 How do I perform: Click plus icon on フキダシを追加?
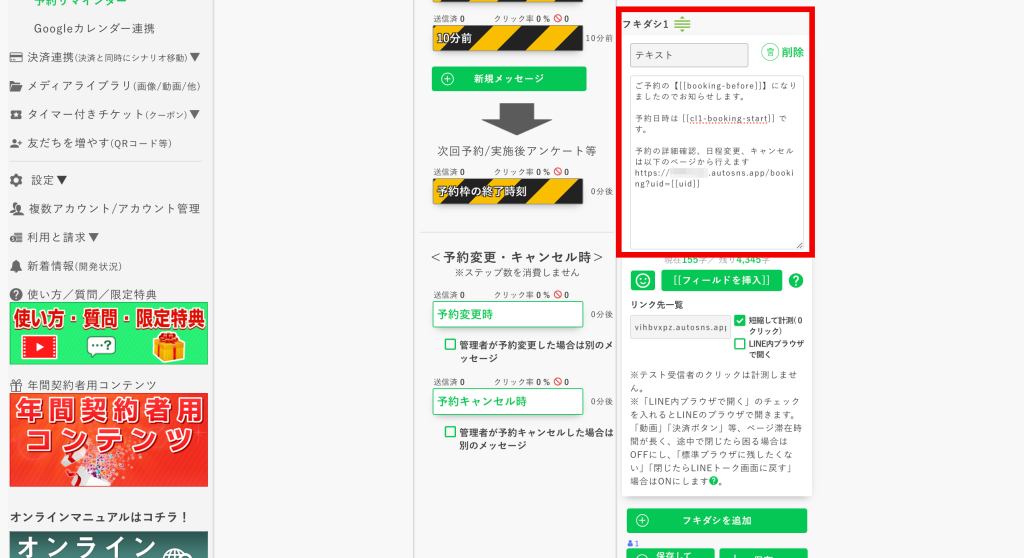coord(642,520)
